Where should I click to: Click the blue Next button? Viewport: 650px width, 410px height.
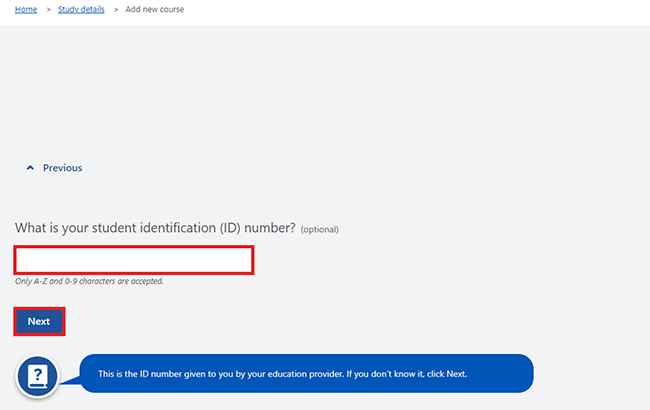pos(39,321)
